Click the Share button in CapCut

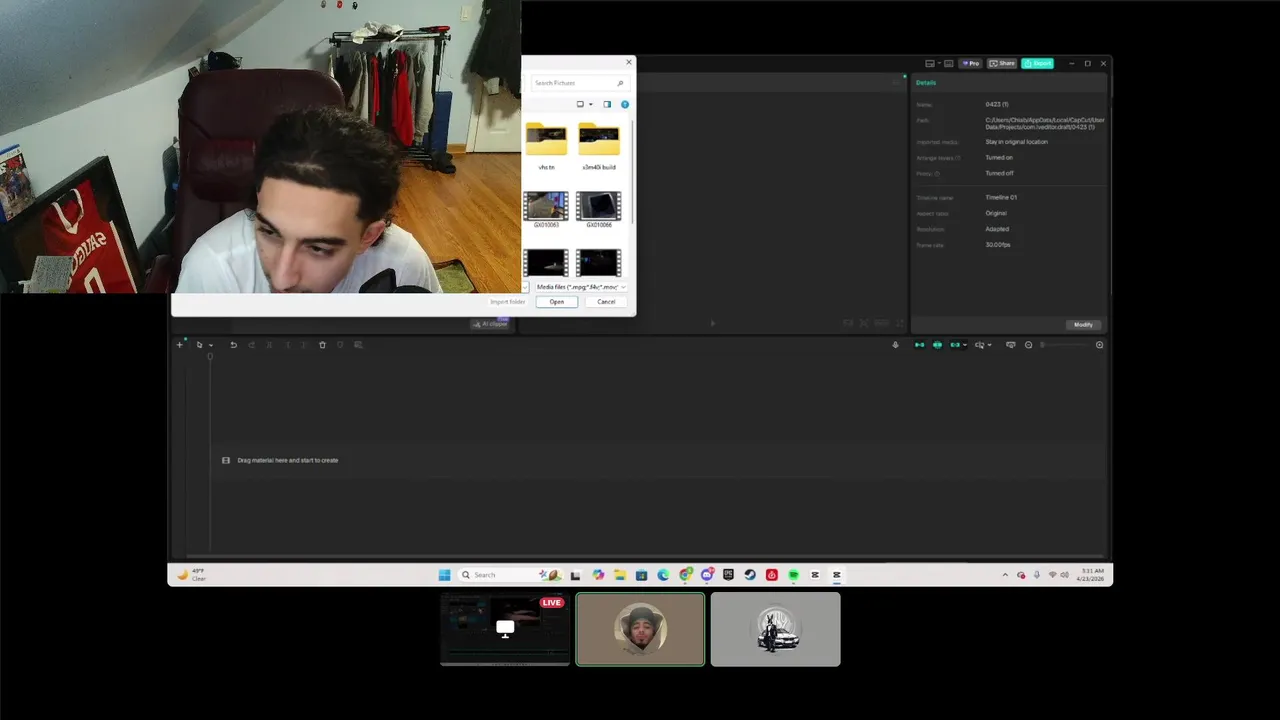click(x=1002, y=63)
